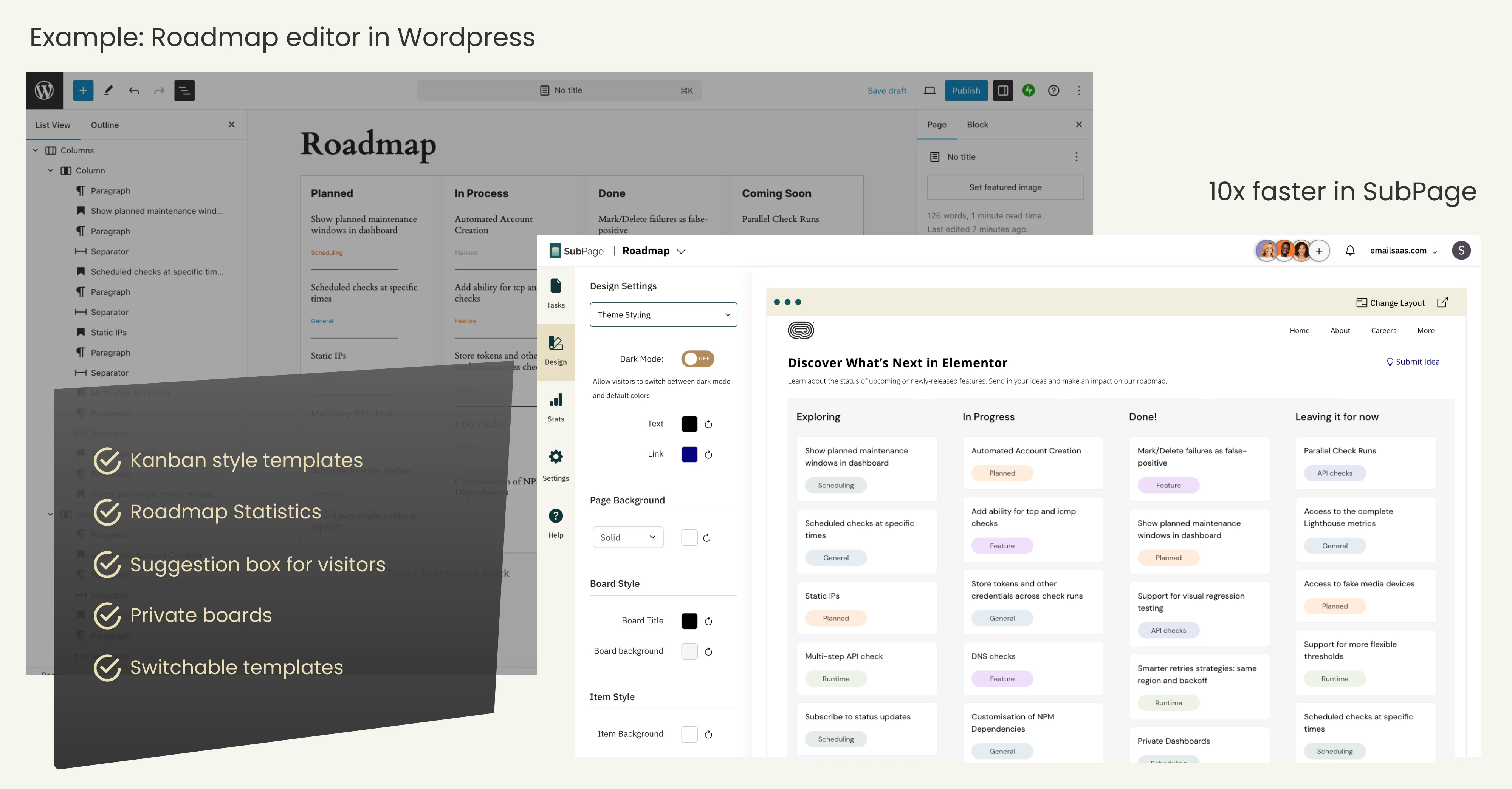
Task: Click Set featured image button
Action: (x=1005, y=187)
